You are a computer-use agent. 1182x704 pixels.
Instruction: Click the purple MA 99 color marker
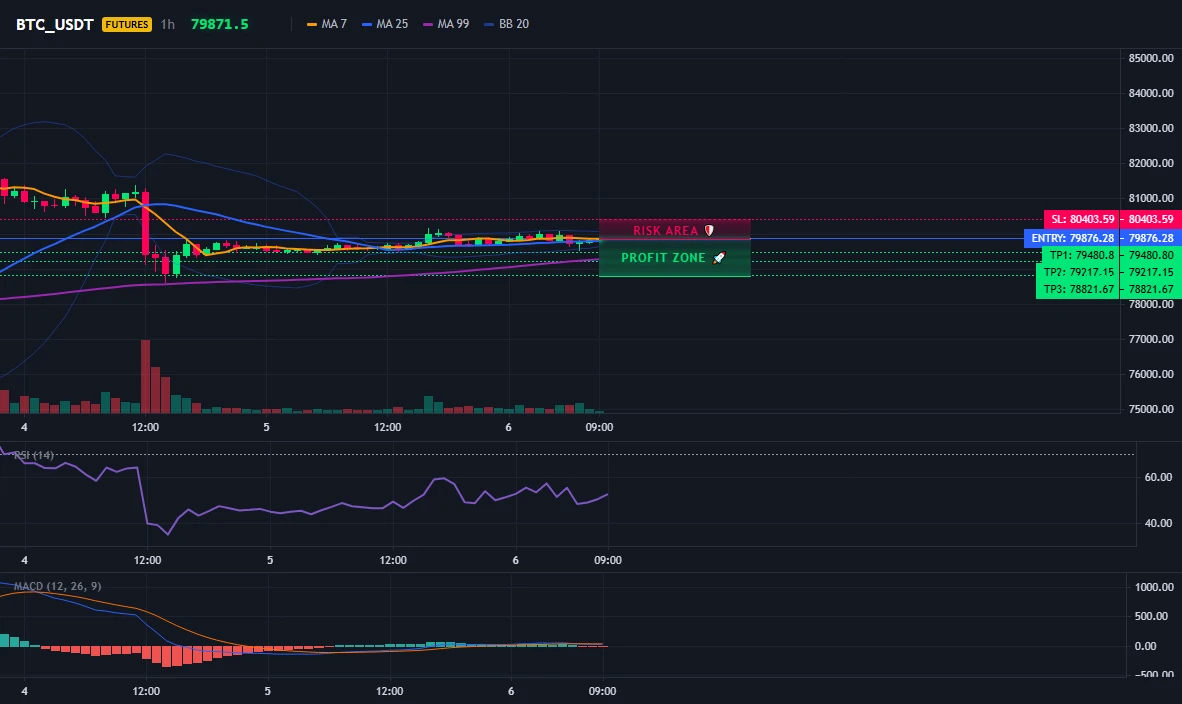[x=428, y=24]
